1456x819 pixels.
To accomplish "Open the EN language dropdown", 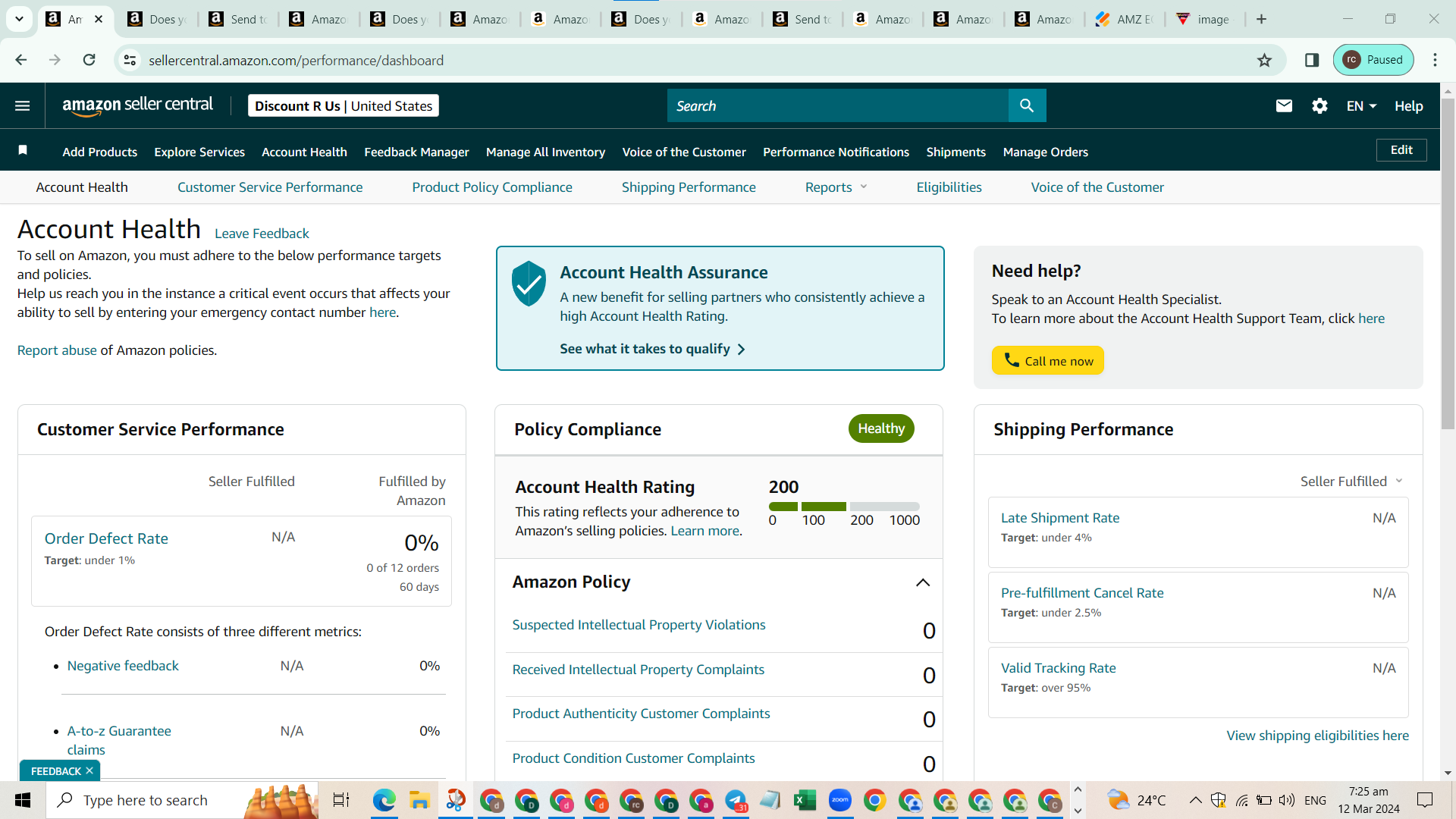I will (1361, 106).
